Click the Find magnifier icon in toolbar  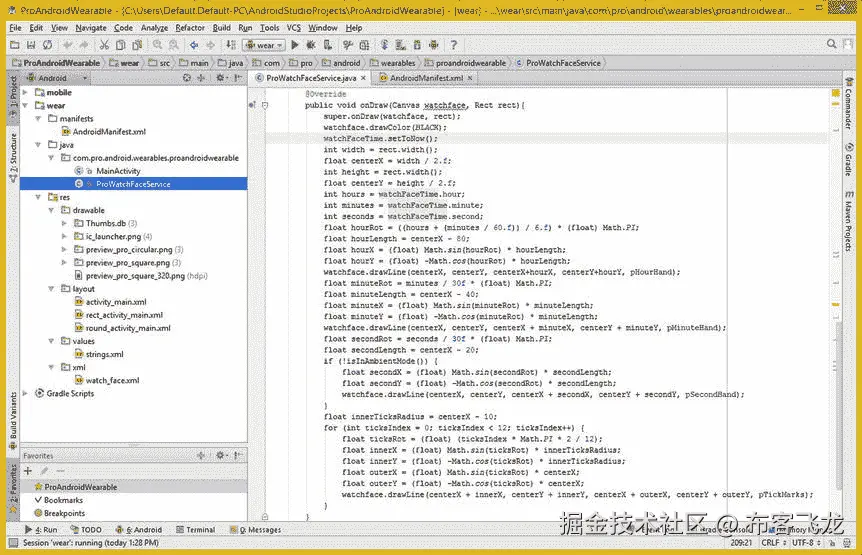tap(158, 45)
